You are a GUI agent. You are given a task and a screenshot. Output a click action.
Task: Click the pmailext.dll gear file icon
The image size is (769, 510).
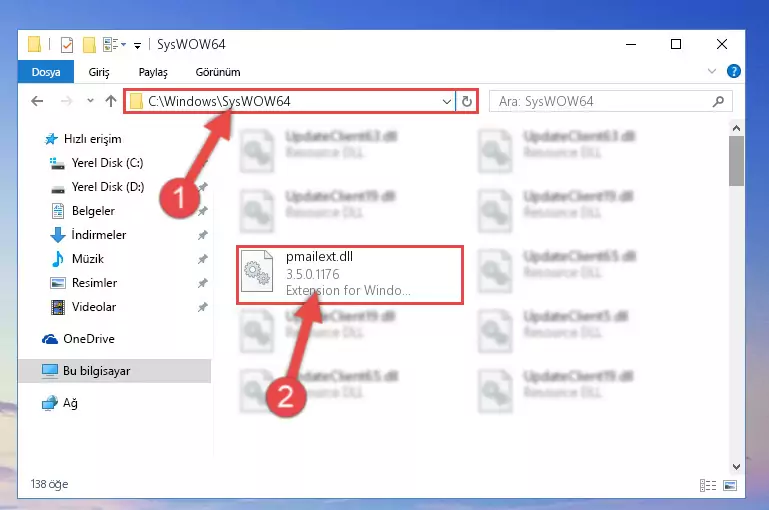tap(257, 271)
